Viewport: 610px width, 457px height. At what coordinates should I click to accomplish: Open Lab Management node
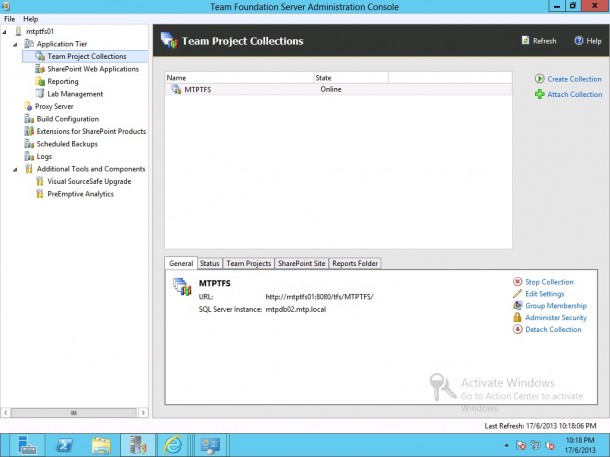(x=75, y=94)
